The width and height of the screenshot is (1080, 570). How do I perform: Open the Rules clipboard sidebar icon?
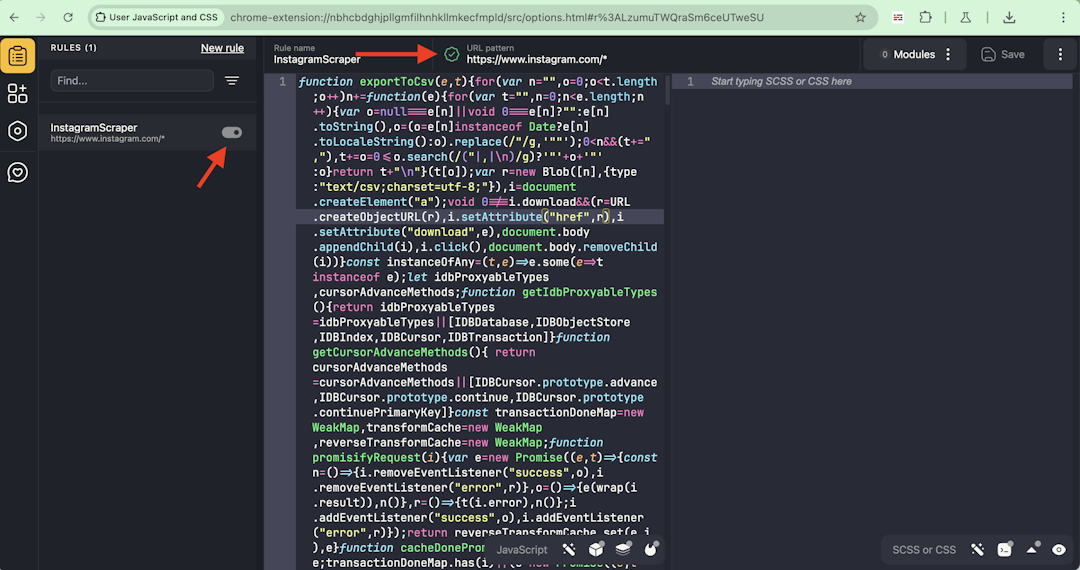pos(17,55)
